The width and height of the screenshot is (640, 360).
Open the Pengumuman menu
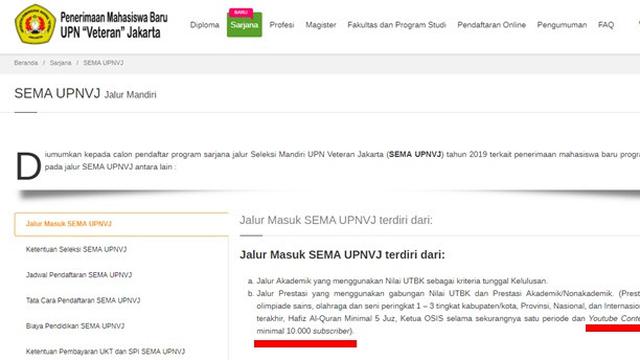click(562, 25)
